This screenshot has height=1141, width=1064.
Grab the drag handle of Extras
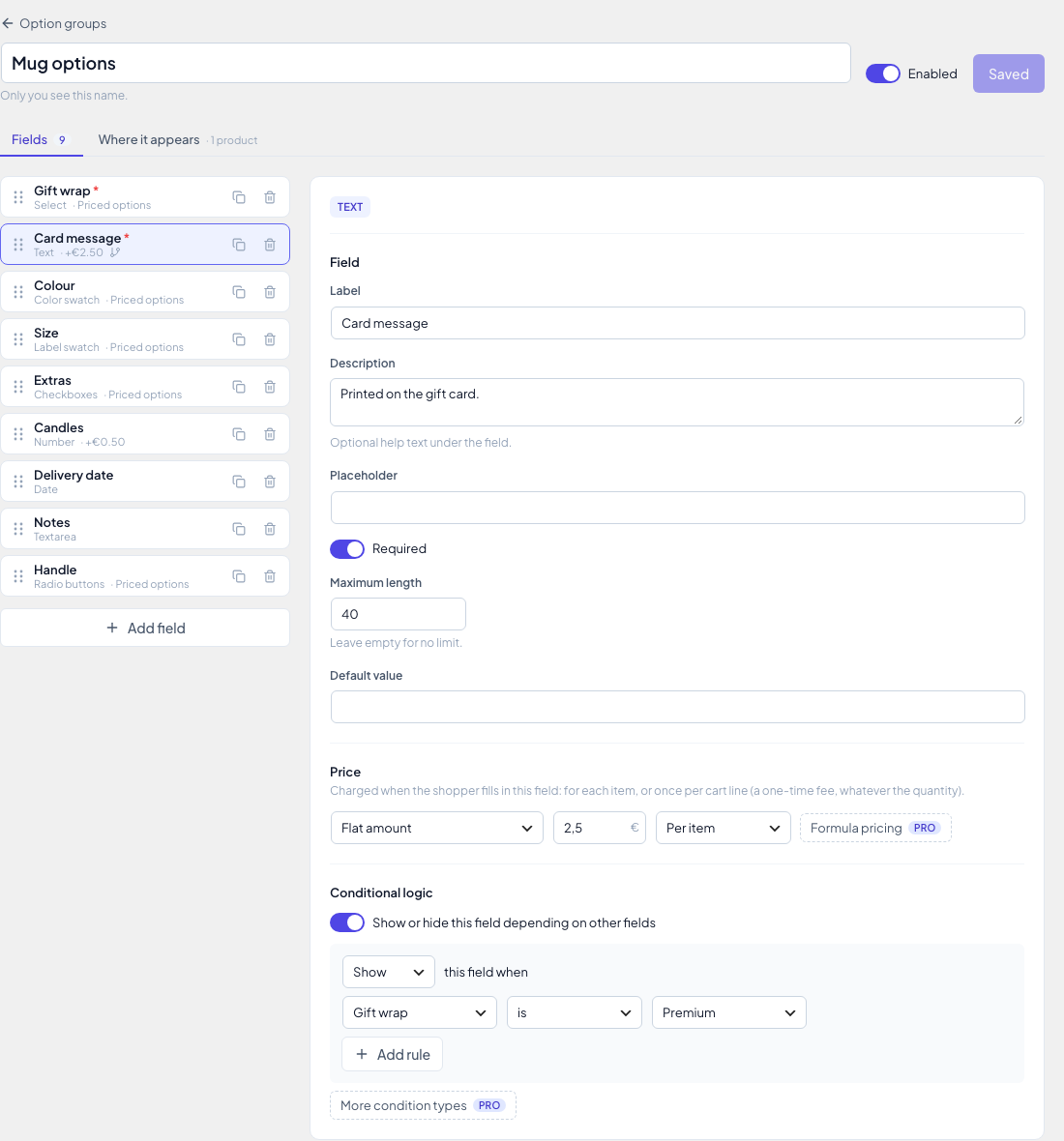point(18,387)
